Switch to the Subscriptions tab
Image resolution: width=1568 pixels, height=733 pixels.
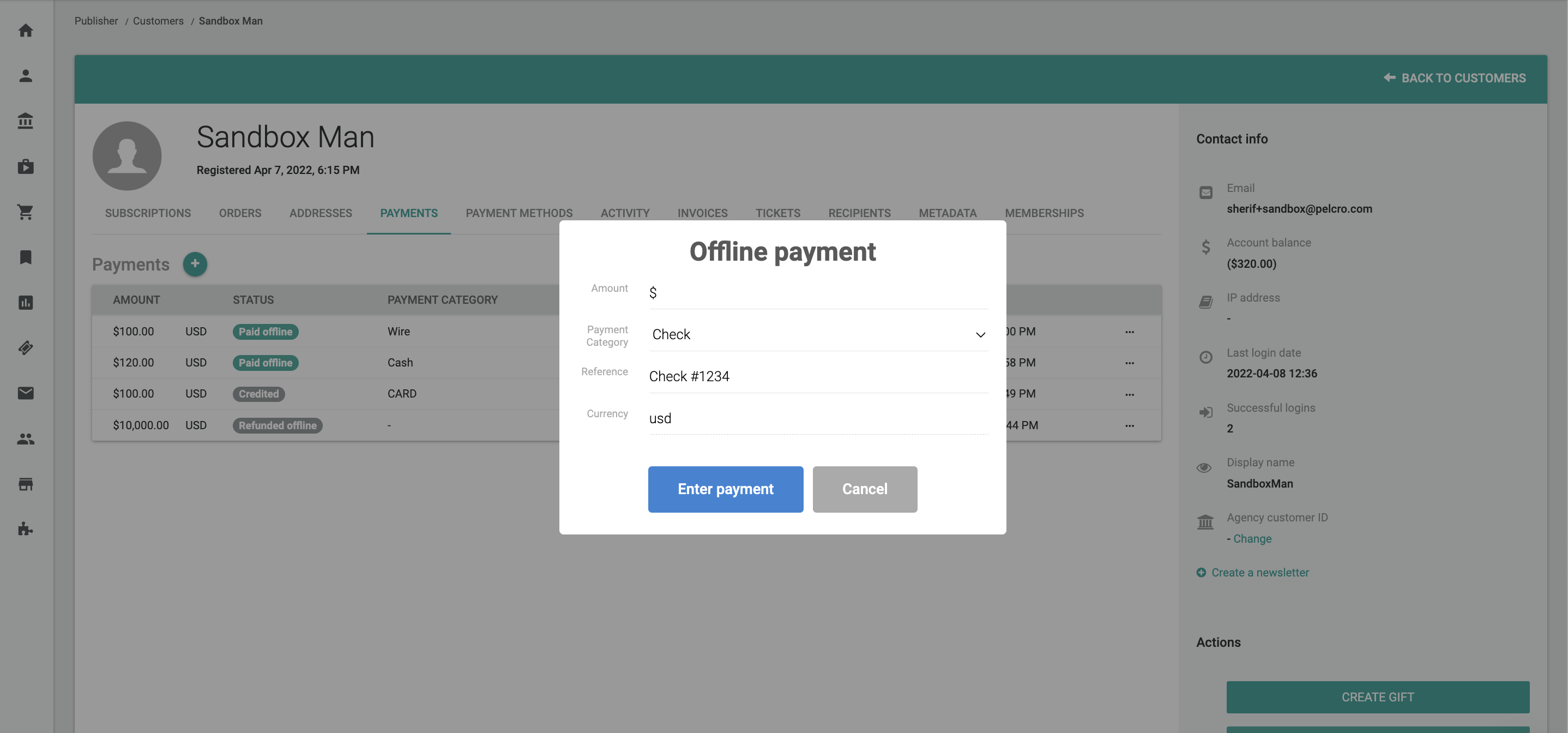coord(148,213)
